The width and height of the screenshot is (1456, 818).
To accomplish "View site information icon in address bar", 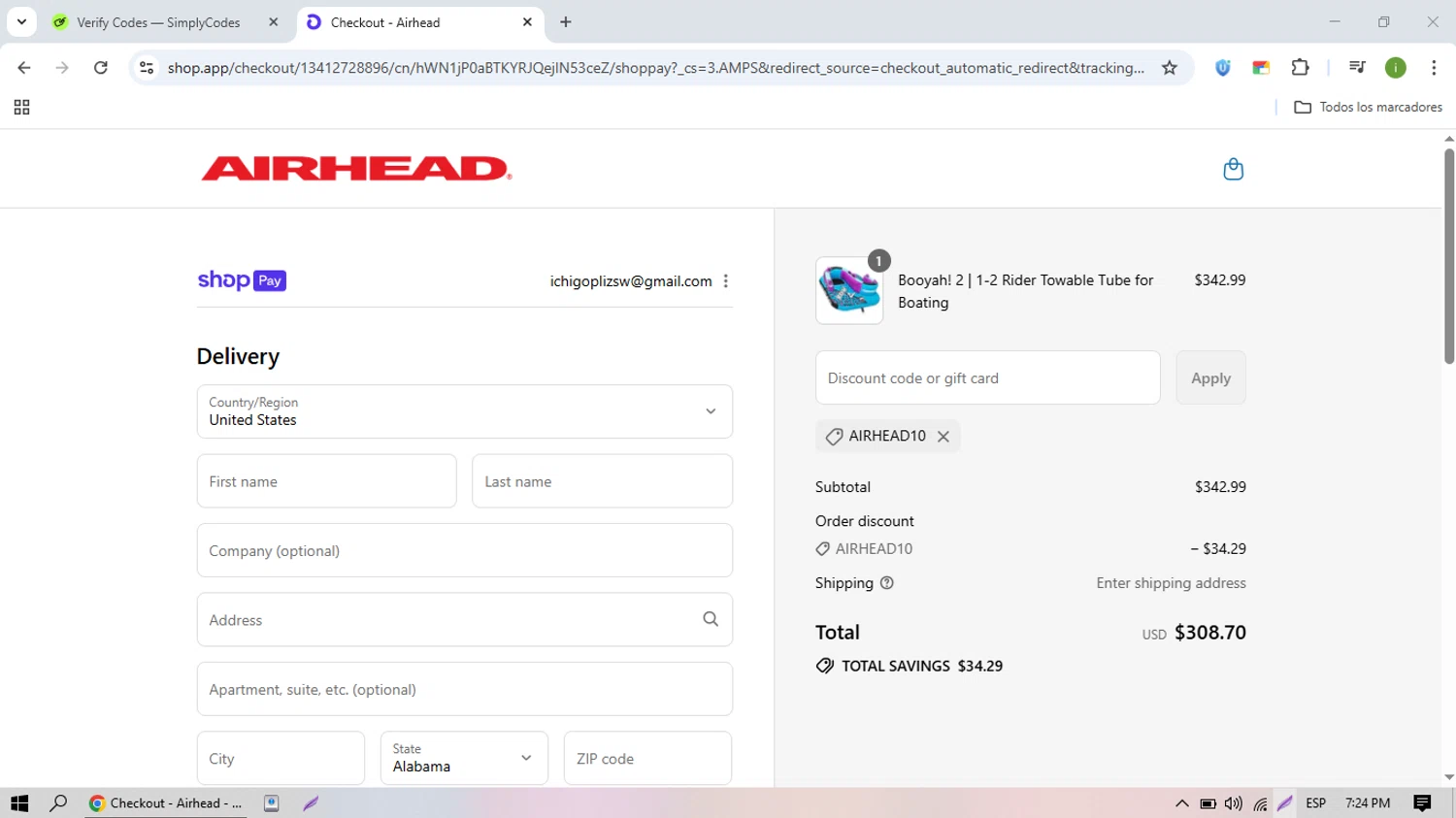I will [147, 68].
